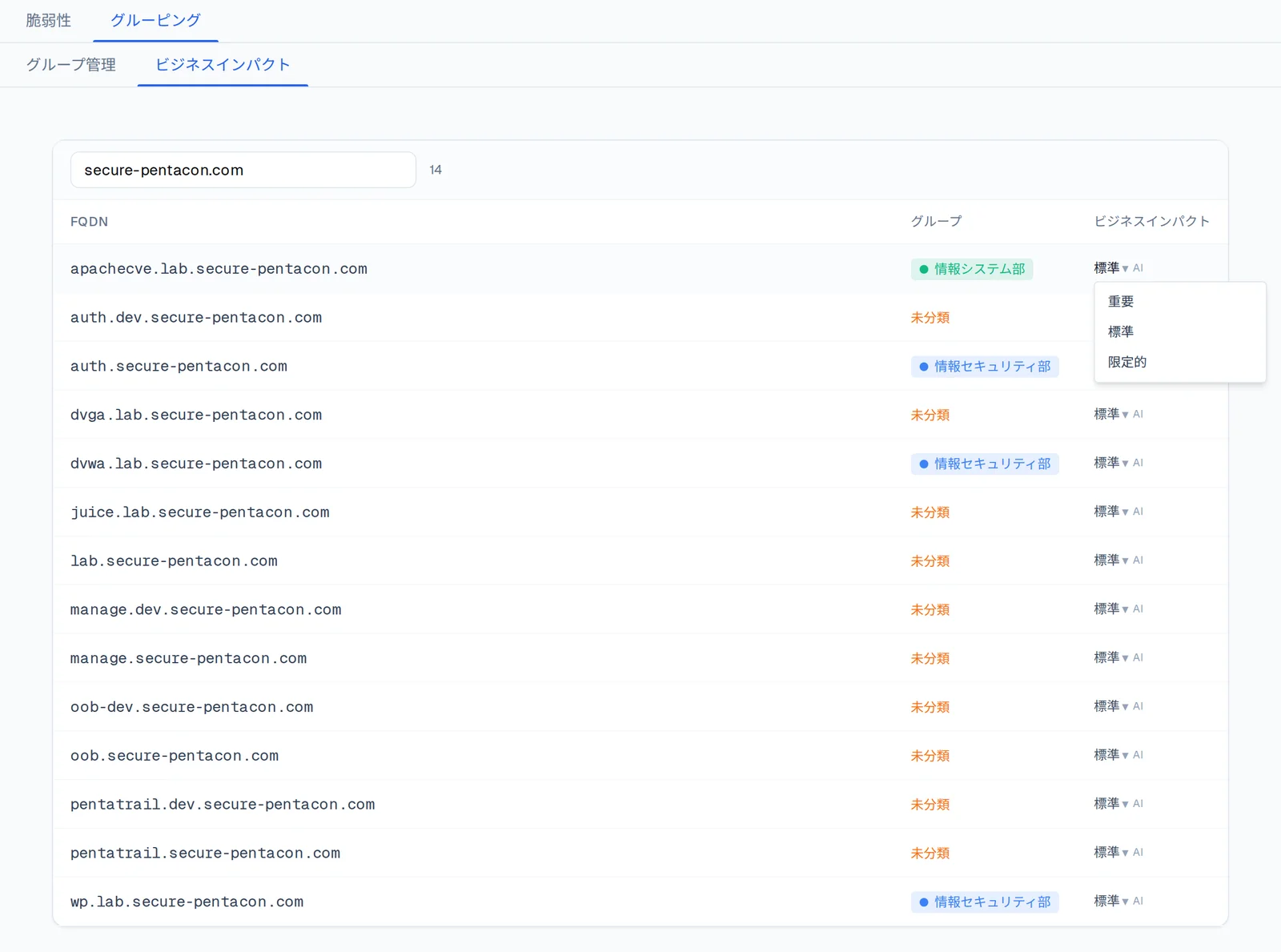Click 情報システム部 group tag on apachecve row
1281x952 pixels.
972,269
